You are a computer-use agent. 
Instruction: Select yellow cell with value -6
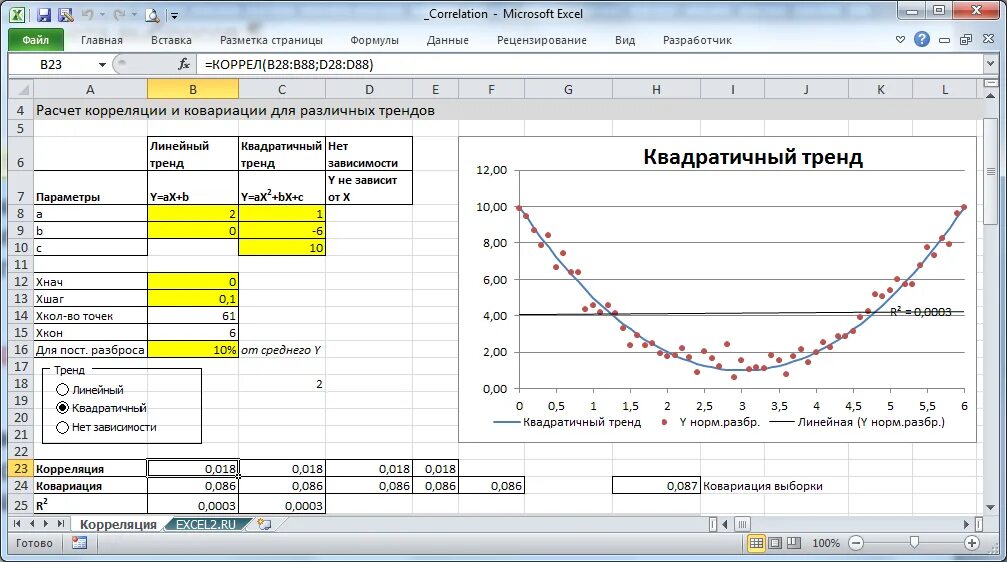coord(282,231)
